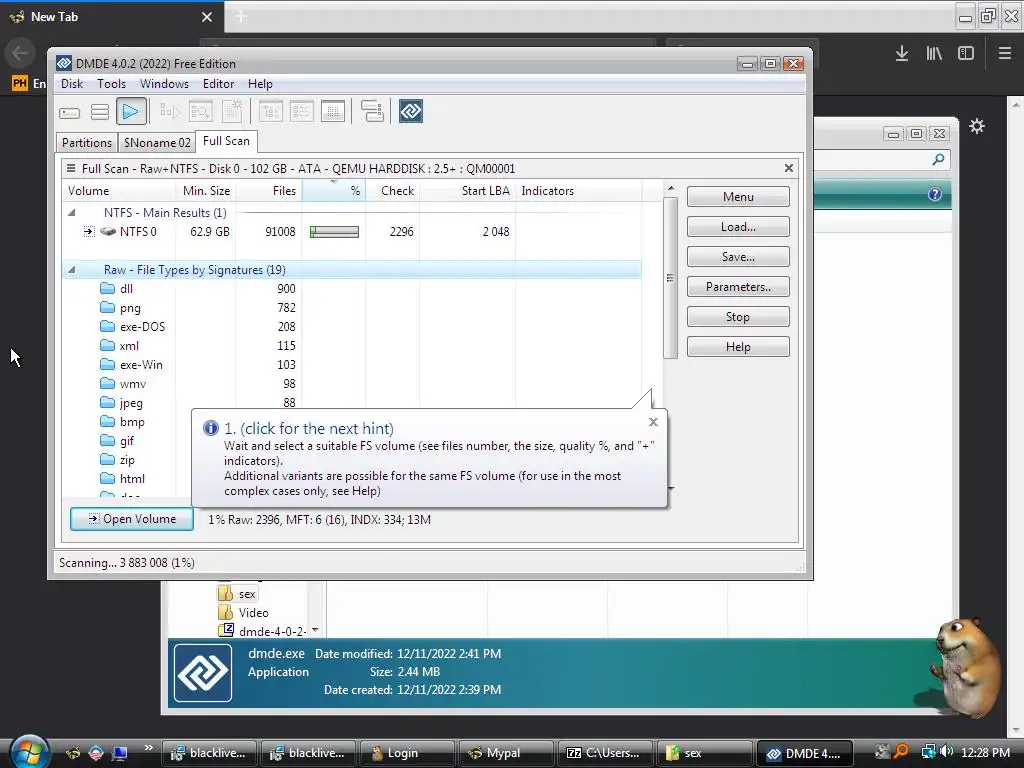
Task: Click the stacked panels toolbar icon beside logo
Action: [x=372, y=111]
